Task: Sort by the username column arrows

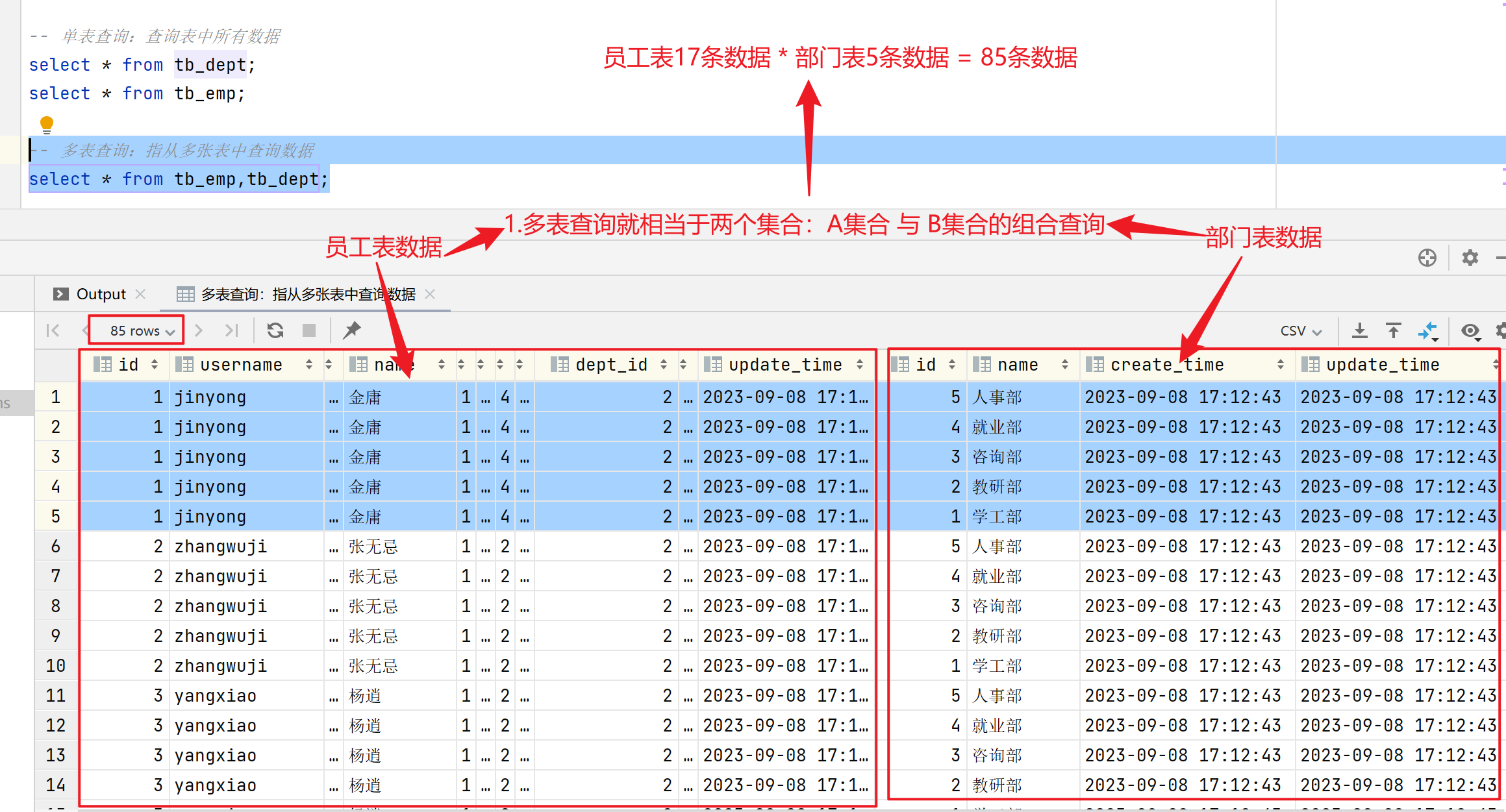Action: click(309, 365)
